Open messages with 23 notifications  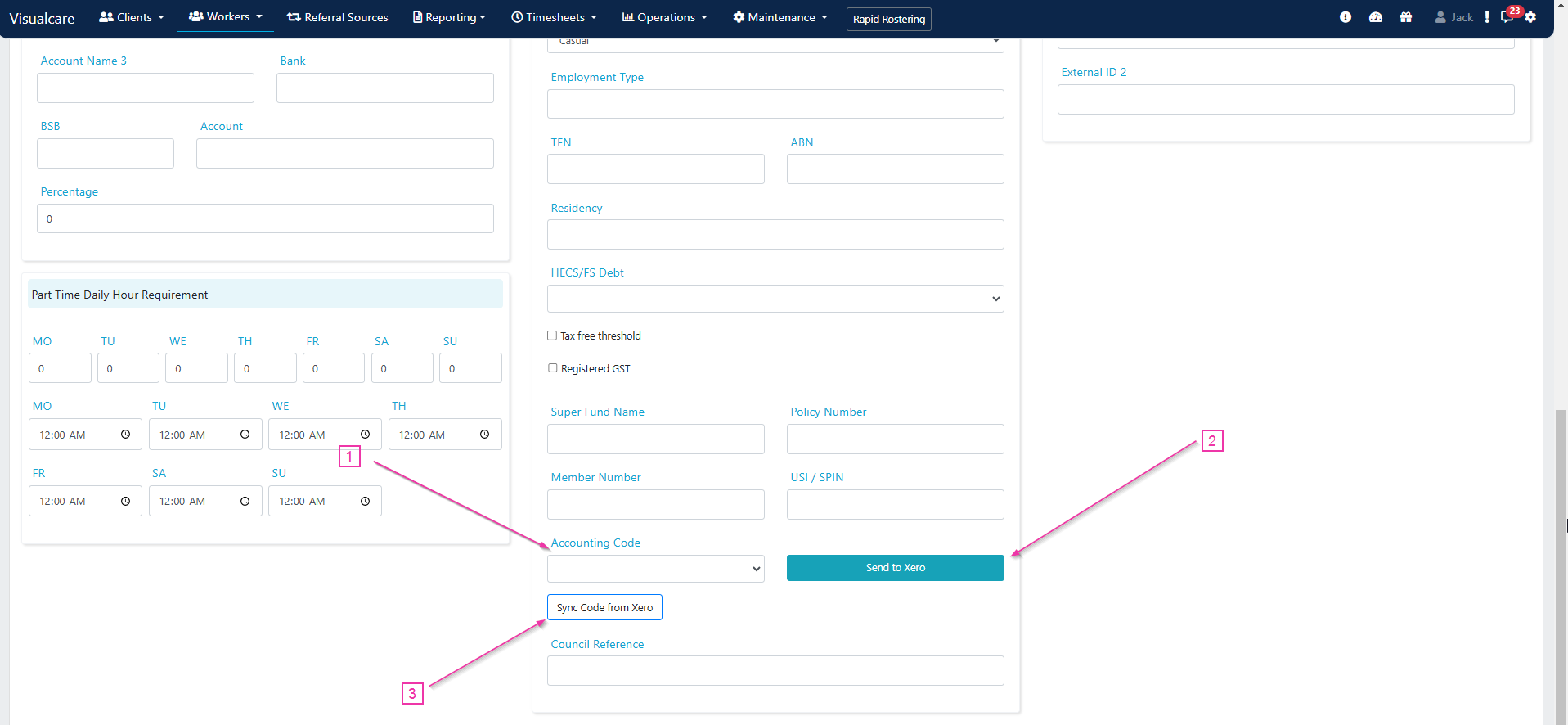[x=1507, y=17]
